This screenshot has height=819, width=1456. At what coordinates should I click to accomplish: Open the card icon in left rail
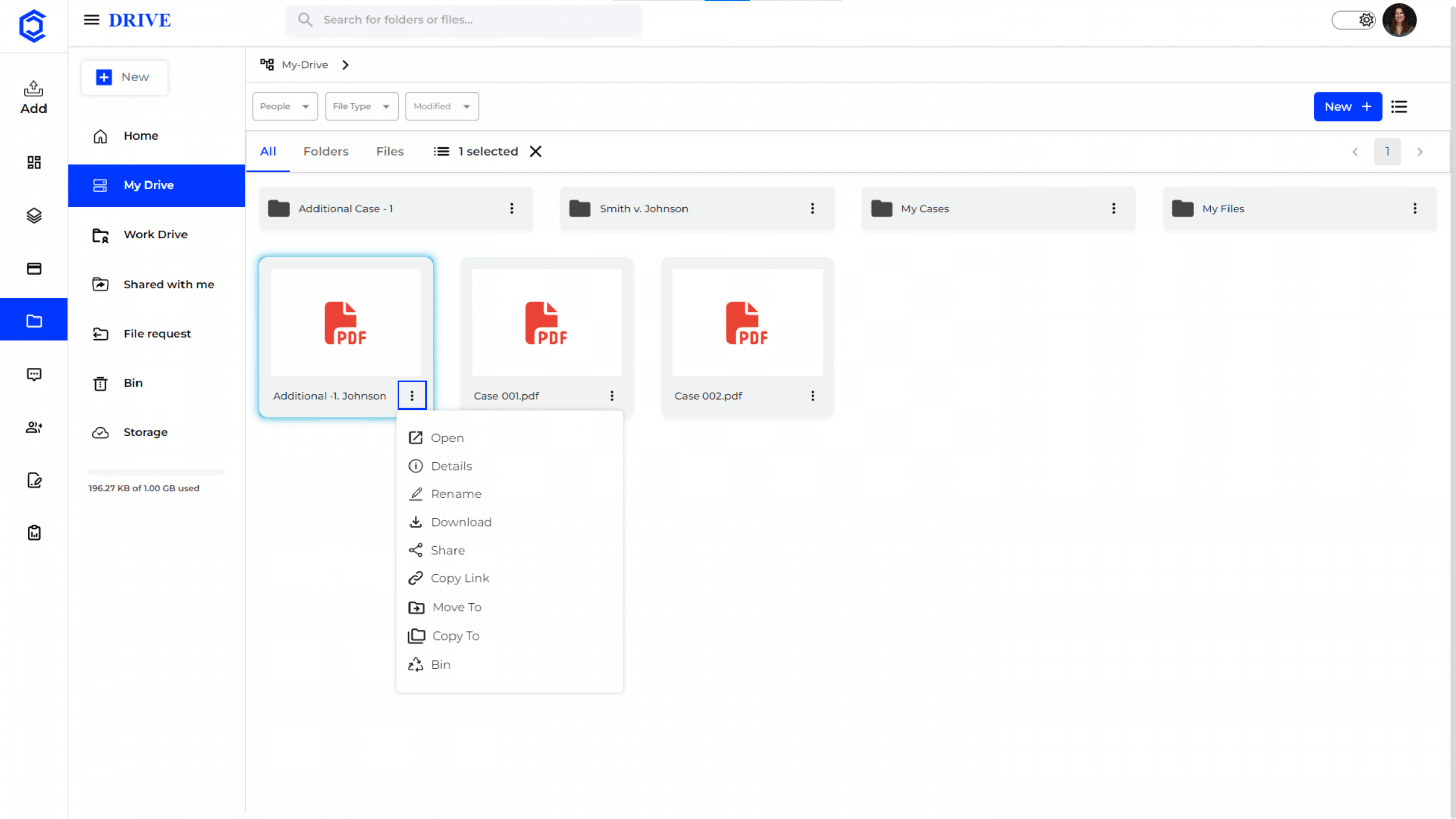pyautogui.click(x=34, y=268)
